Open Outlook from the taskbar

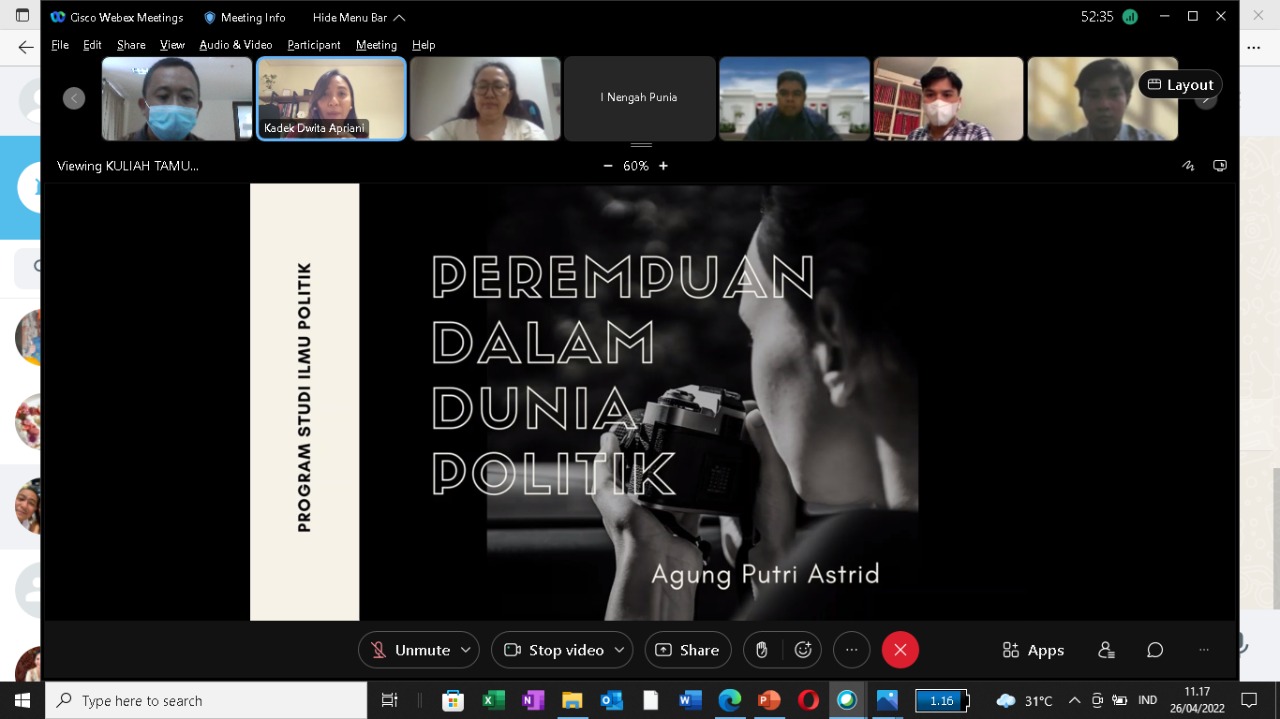pos(611,701)
